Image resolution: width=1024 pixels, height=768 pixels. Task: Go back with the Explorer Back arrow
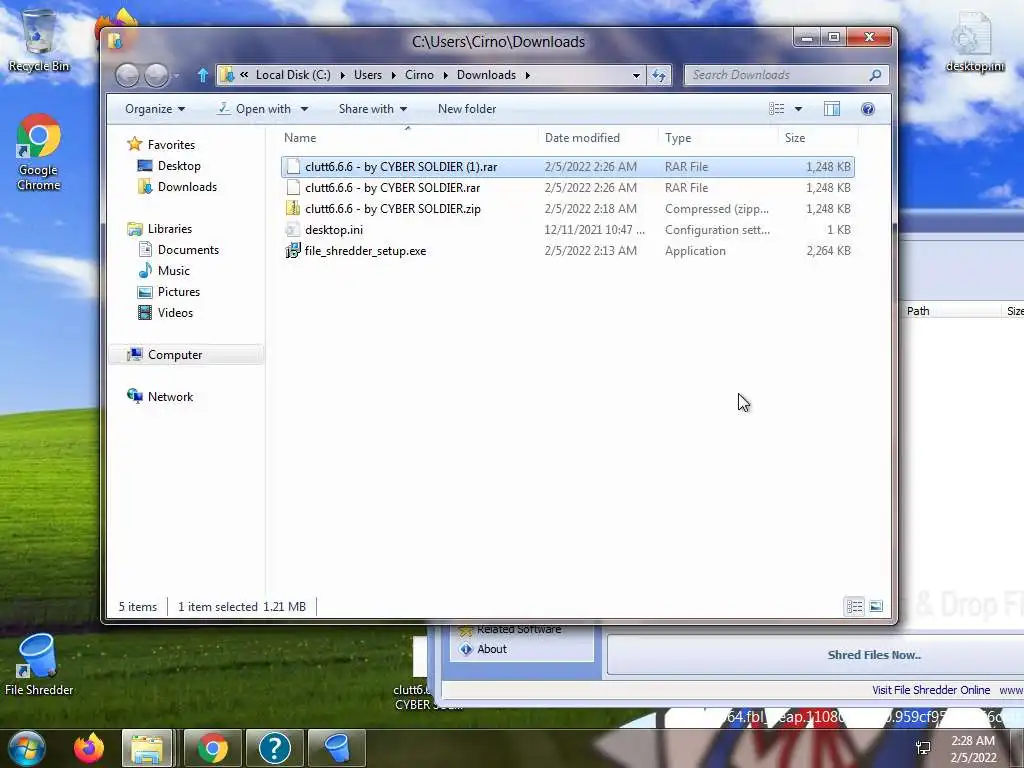(127, 75)
